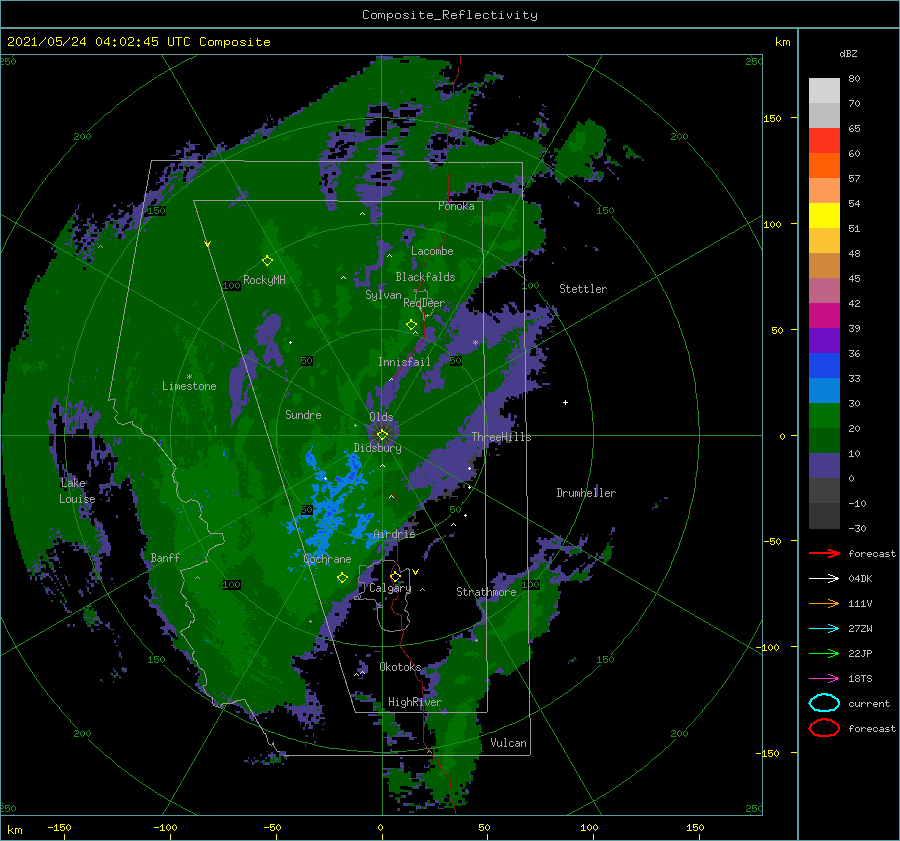Click the Drumheller city label
The width and height of the screenshot is (900, 841).
click(586, 493)
